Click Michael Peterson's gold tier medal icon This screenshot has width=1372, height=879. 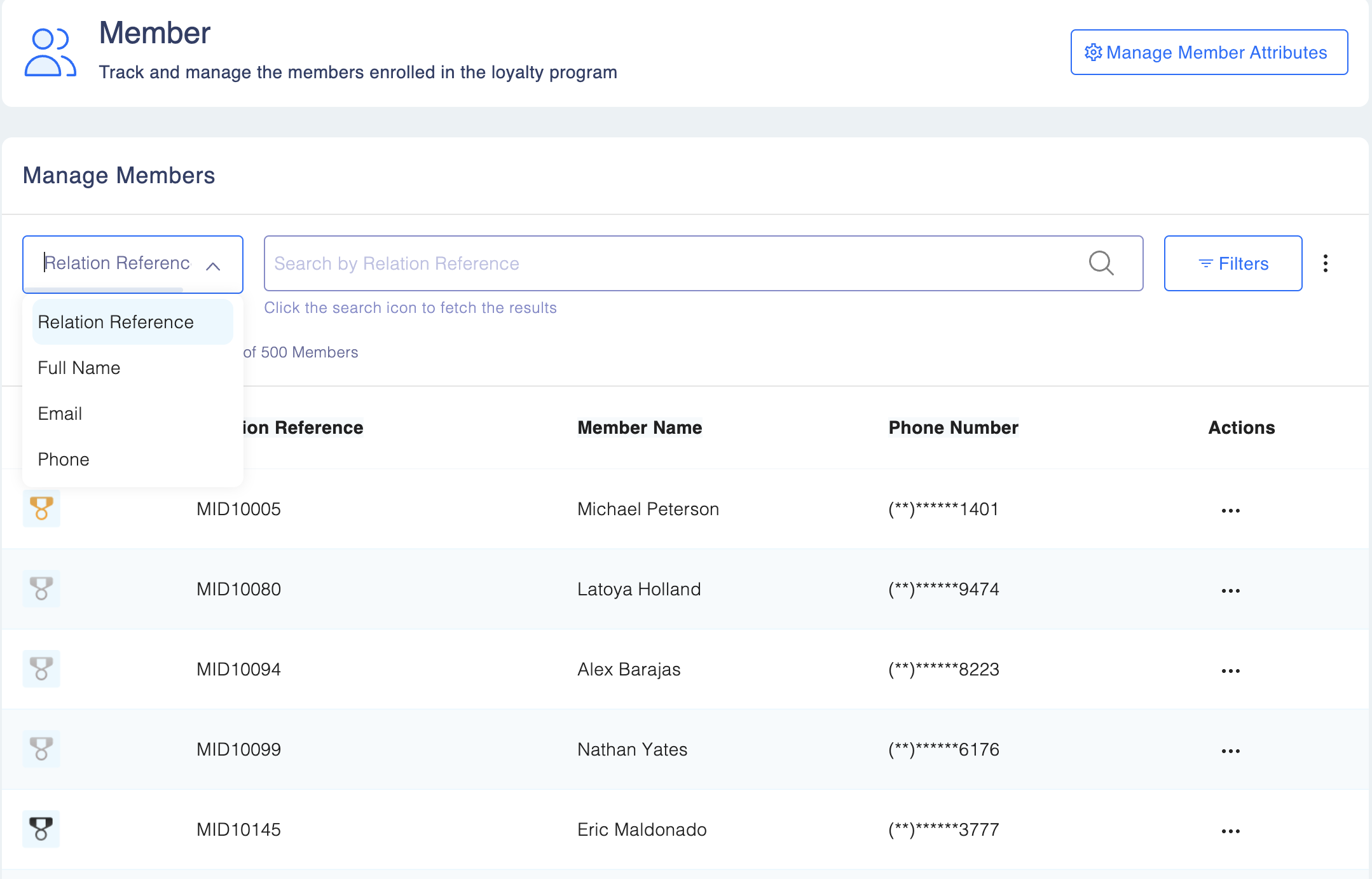(41, 509)
